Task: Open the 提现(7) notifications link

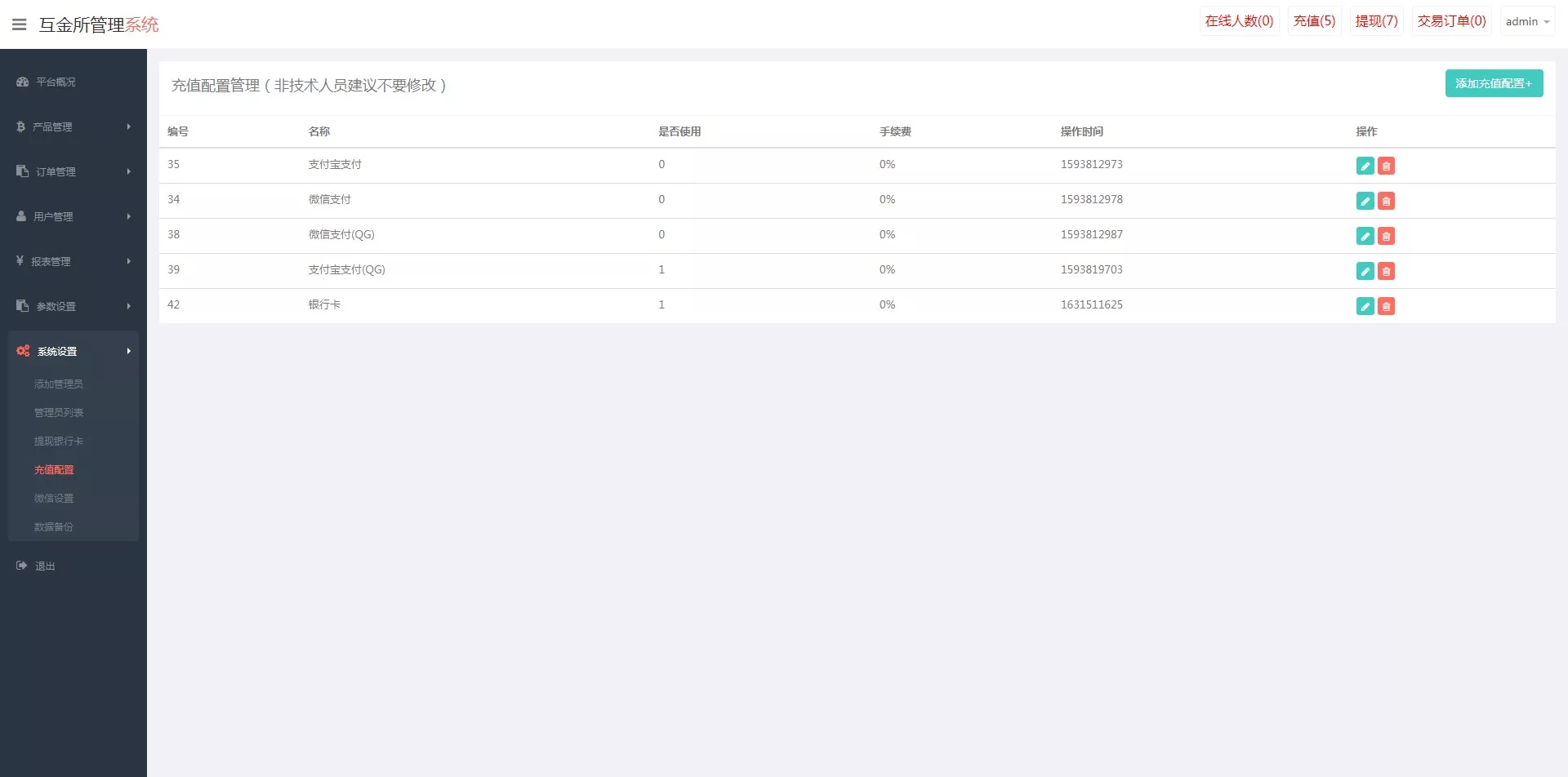Action: (1376, 21)
